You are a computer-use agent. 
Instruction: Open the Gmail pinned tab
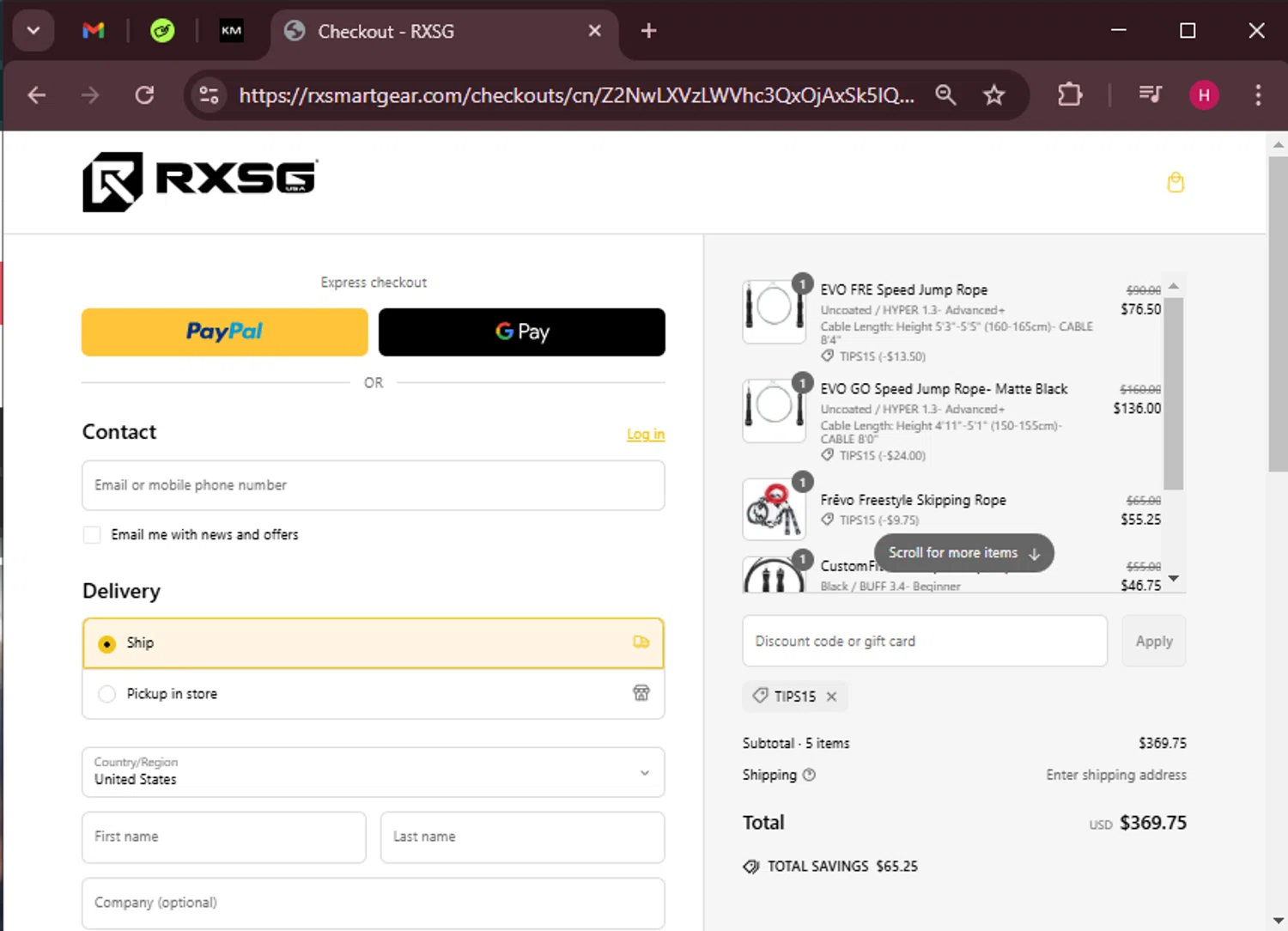click(94, 31)
